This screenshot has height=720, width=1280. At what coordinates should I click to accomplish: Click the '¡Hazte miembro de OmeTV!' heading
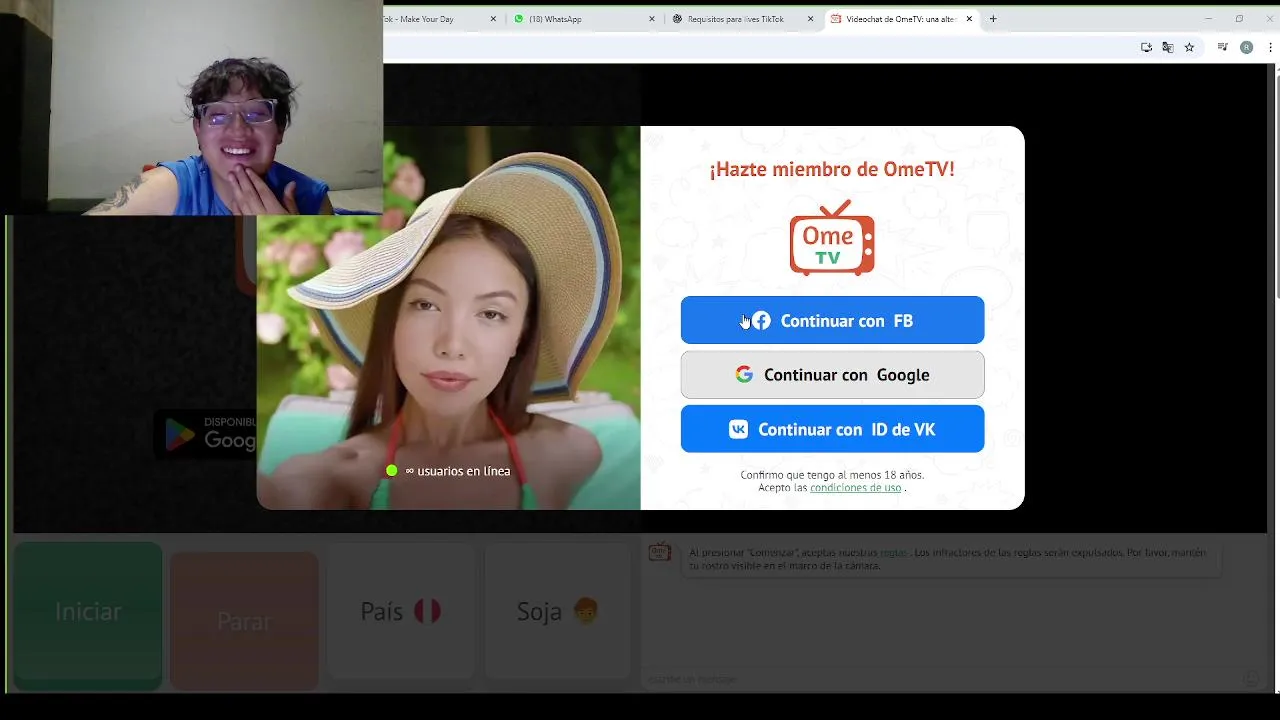tap(832, 169)
